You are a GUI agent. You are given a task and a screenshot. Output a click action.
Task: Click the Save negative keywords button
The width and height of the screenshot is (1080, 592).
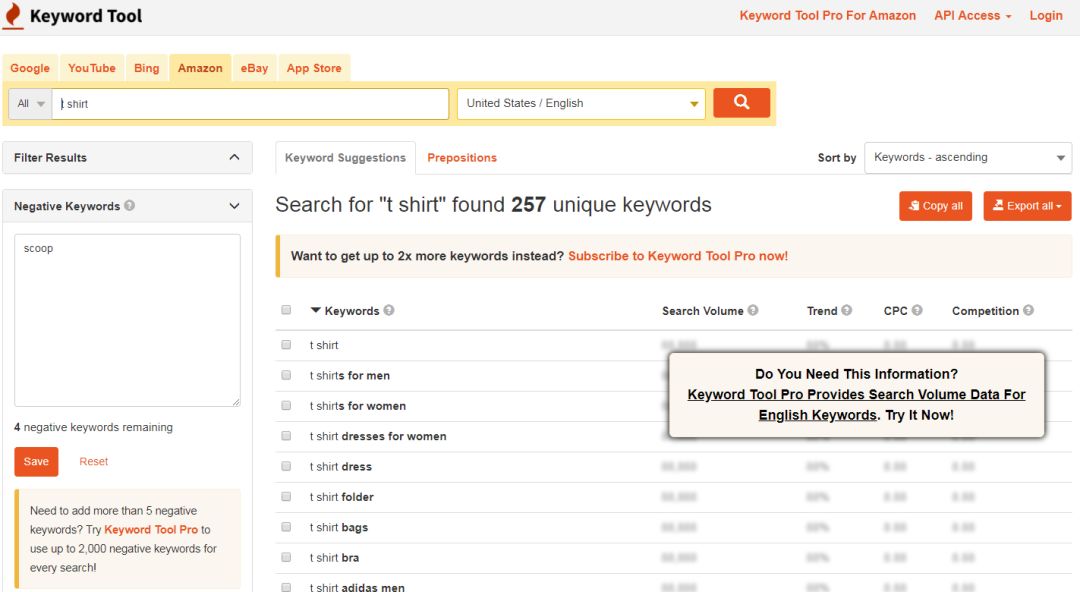pyautogui.click(x=36, y=462)
